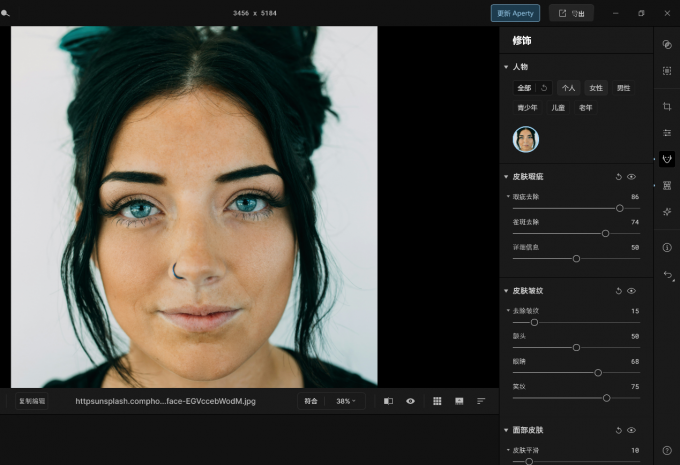
Task: Collapse the 皮肤皱纹 section
Action: [x=506, y=291]
